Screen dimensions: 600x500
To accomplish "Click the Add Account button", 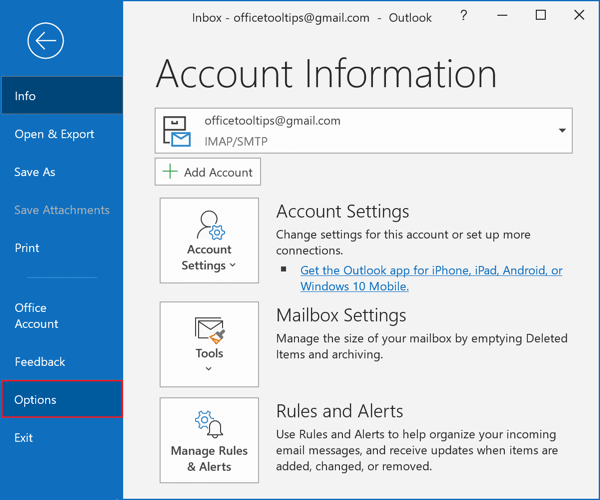I will point(208,172).
